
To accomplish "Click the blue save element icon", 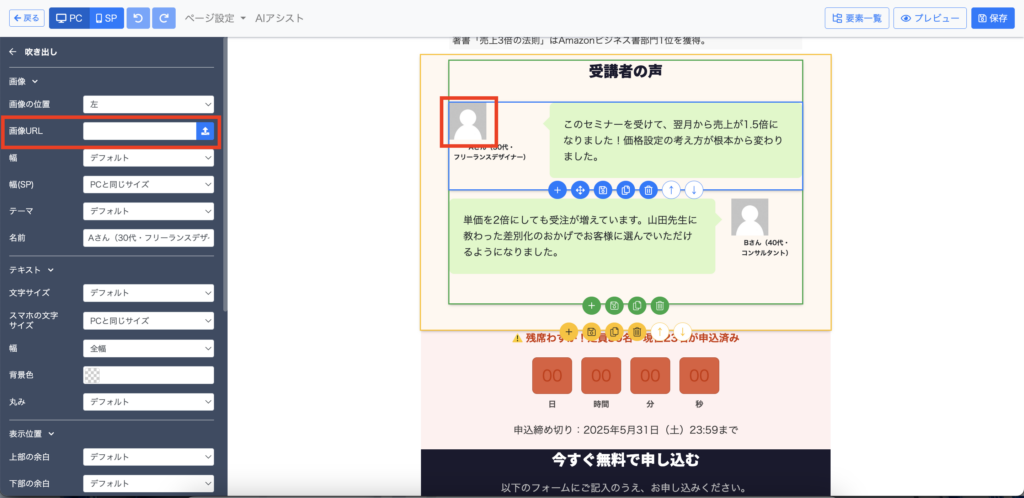I will [603, 190].
